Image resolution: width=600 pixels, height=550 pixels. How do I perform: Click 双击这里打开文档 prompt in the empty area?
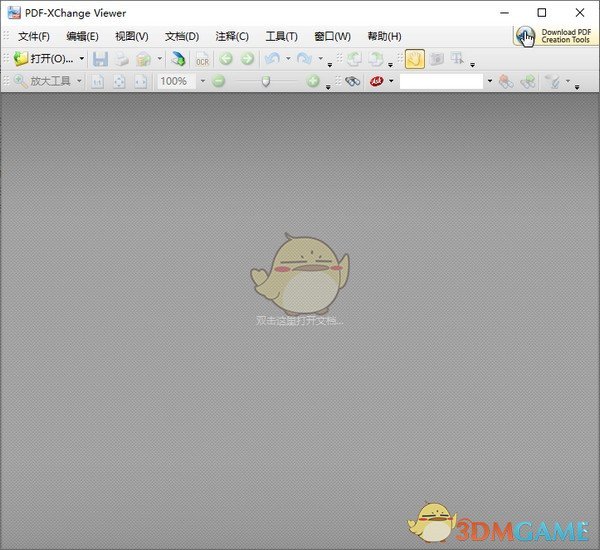pos(299,320)
